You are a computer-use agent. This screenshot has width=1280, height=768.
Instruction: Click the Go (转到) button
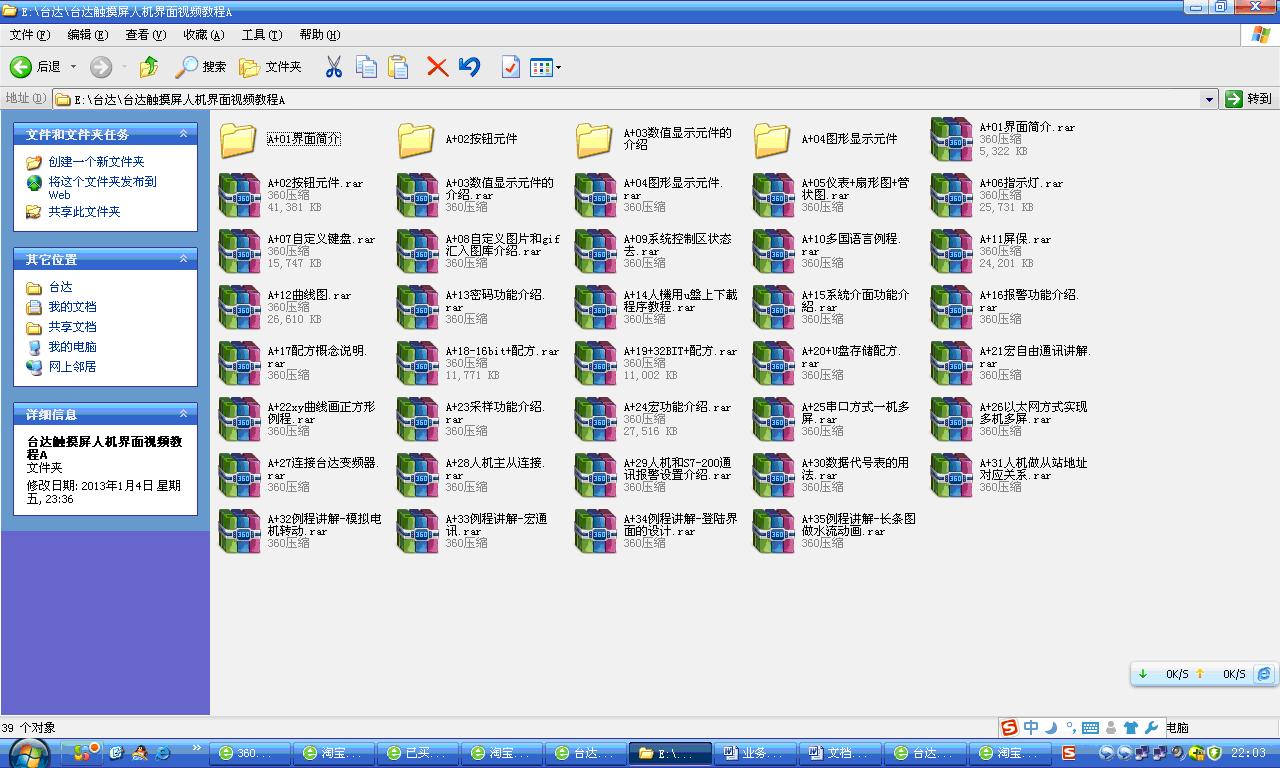(x=1249, y=99)
